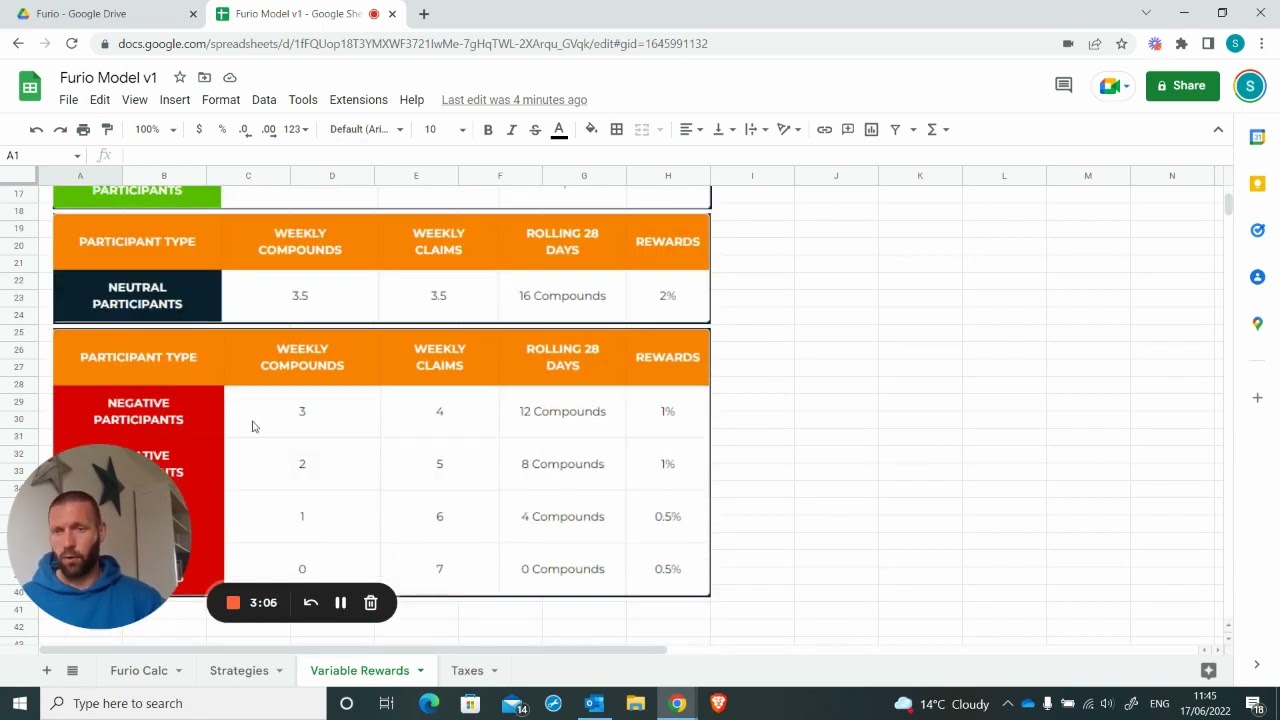Screen dimensions: 1280x720
Task: Open the text color picker
Action: point(559,129)
